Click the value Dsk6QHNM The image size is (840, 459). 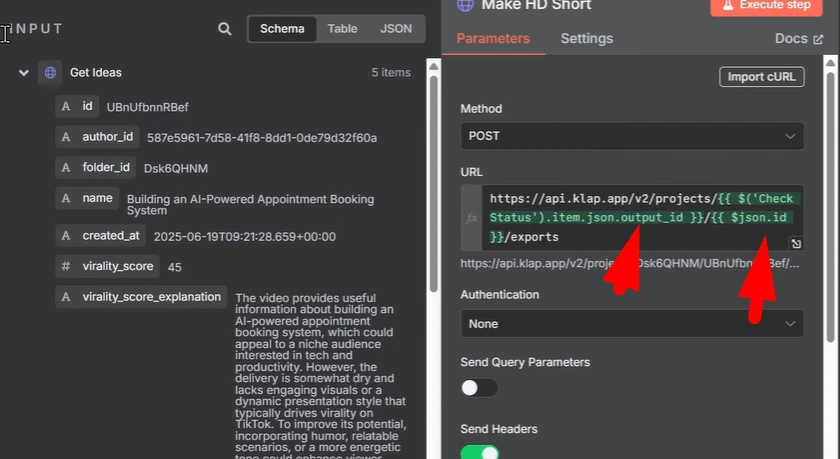(176, 169)
